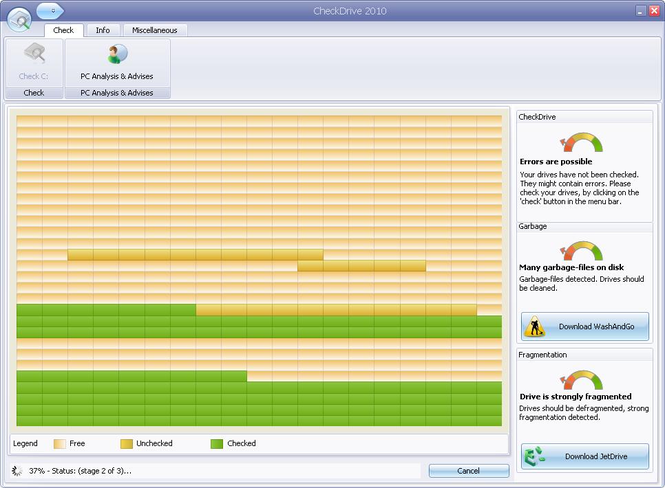Minimize the CheckDrive 2010 window

(641, 11)
